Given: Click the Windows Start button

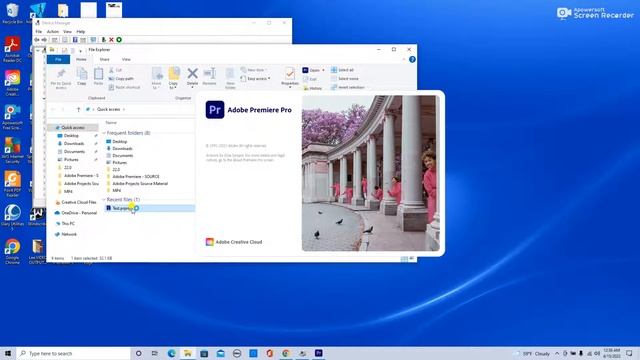Looking at the screenshot, I should click(x=8, y=353).
